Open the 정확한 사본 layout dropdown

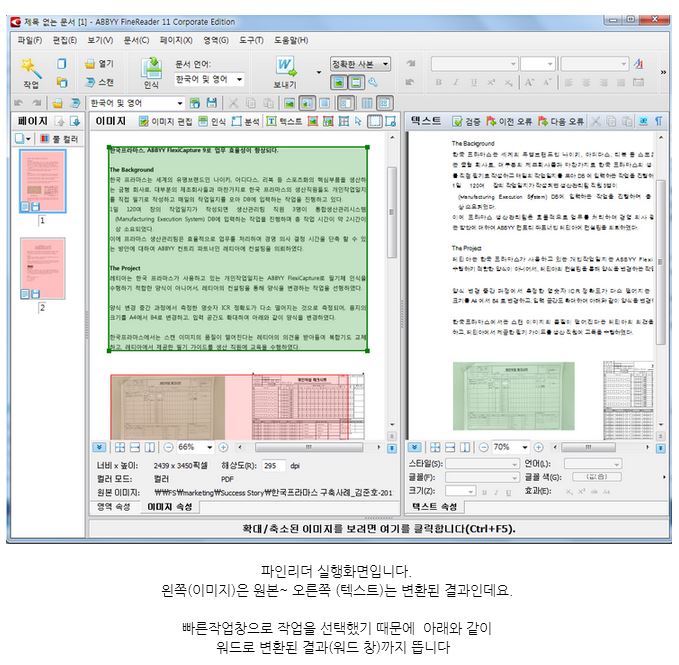tap(360, 64)
